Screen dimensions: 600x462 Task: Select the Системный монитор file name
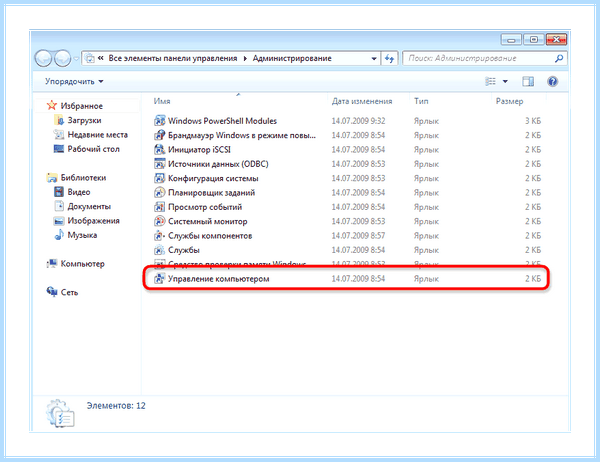[x=208, y=221]
